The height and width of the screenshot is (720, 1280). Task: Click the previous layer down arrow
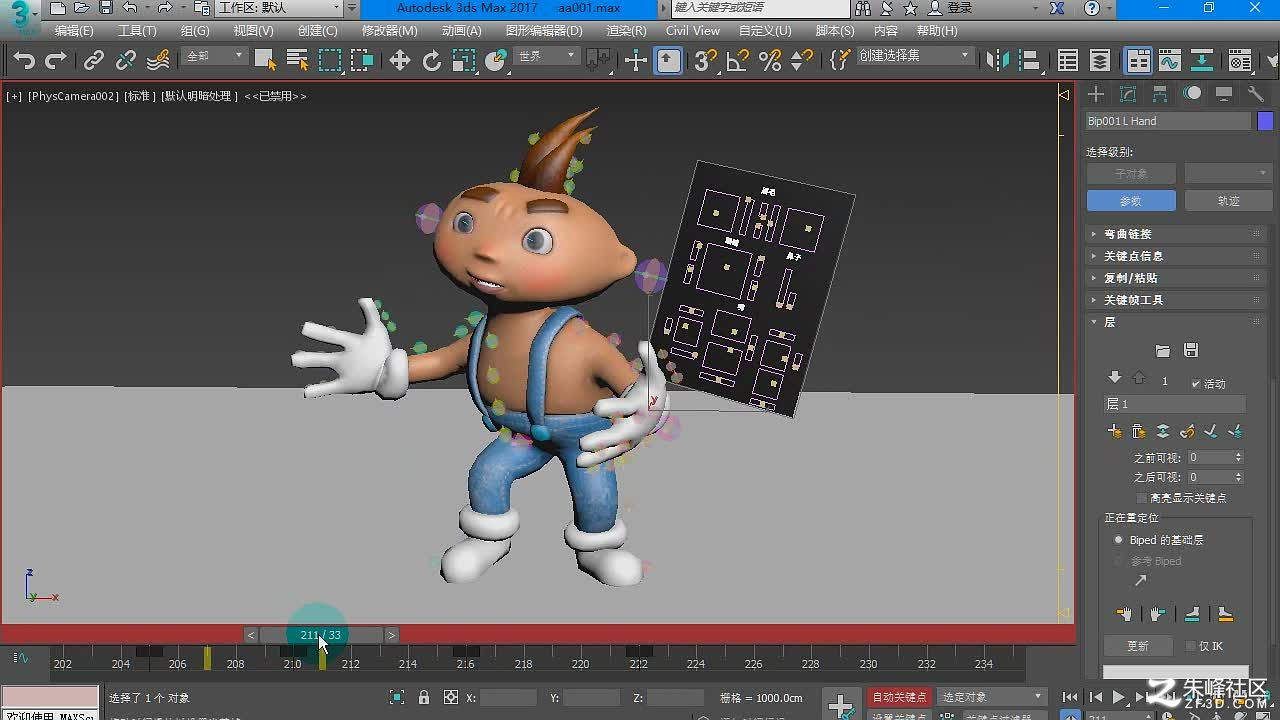click(x=1115, y=378)
